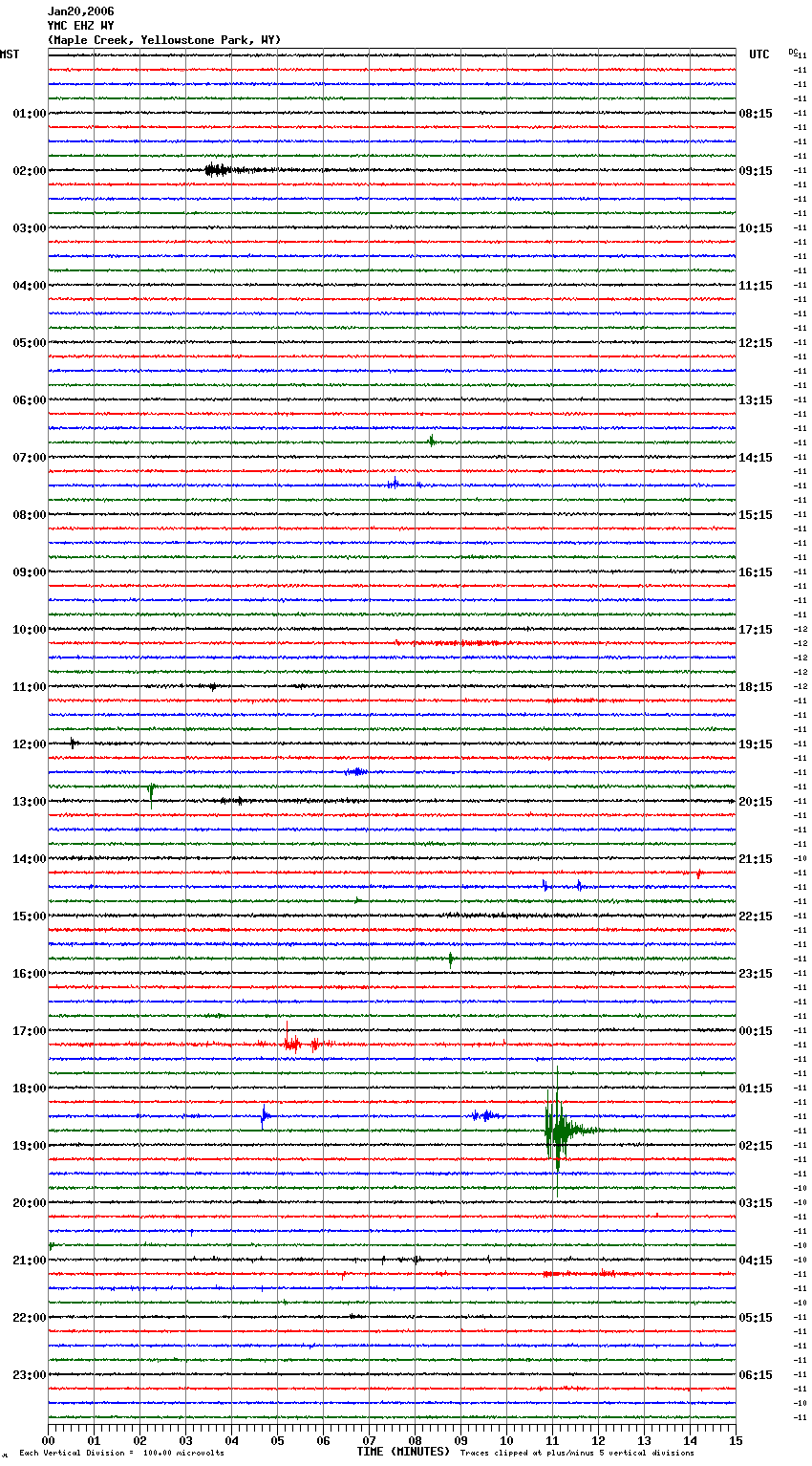
Task: Click the Maple Creek, Yellowstone Park location text
Action: (x=163, y=40)
